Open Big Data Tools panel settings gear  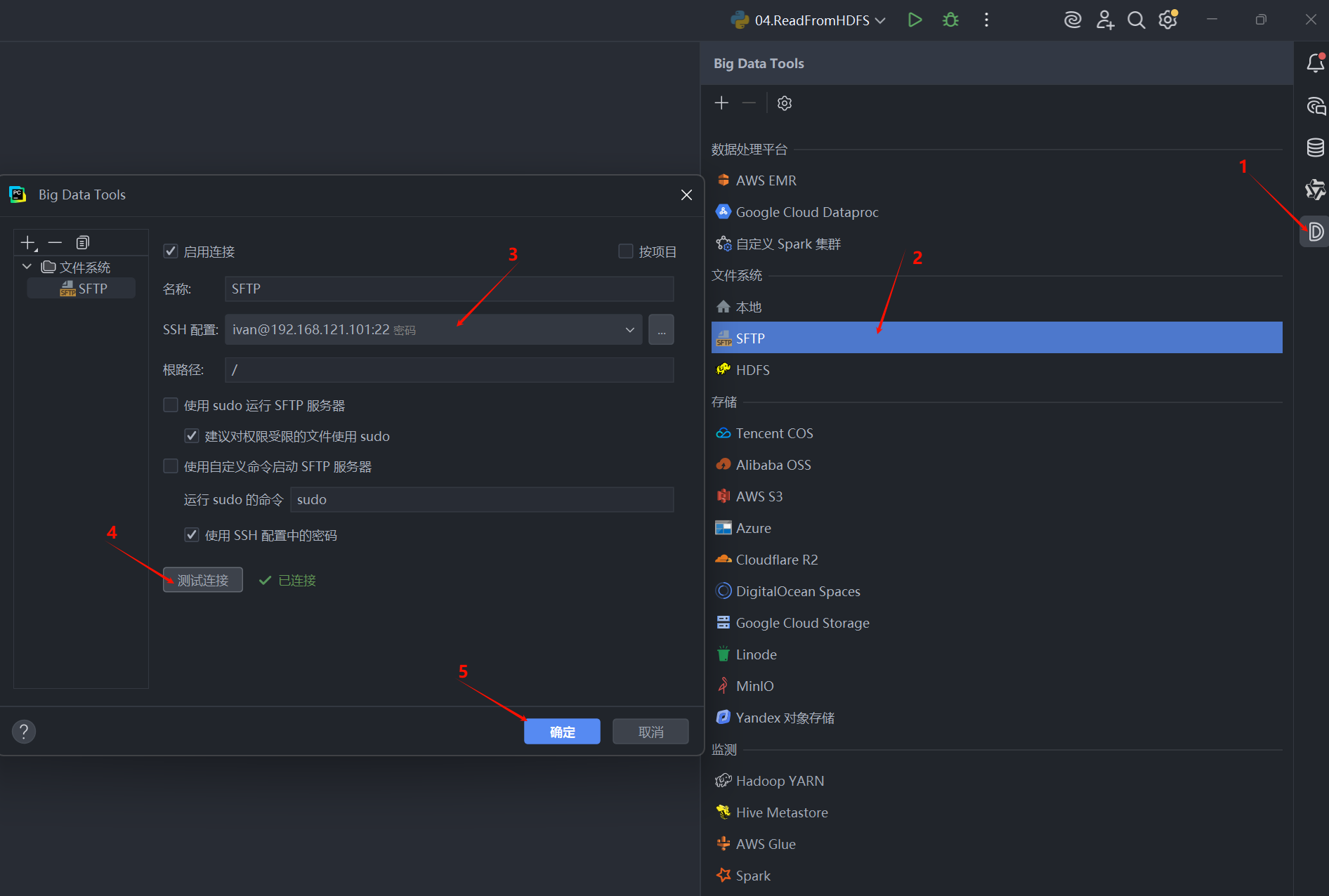point(785,103)
